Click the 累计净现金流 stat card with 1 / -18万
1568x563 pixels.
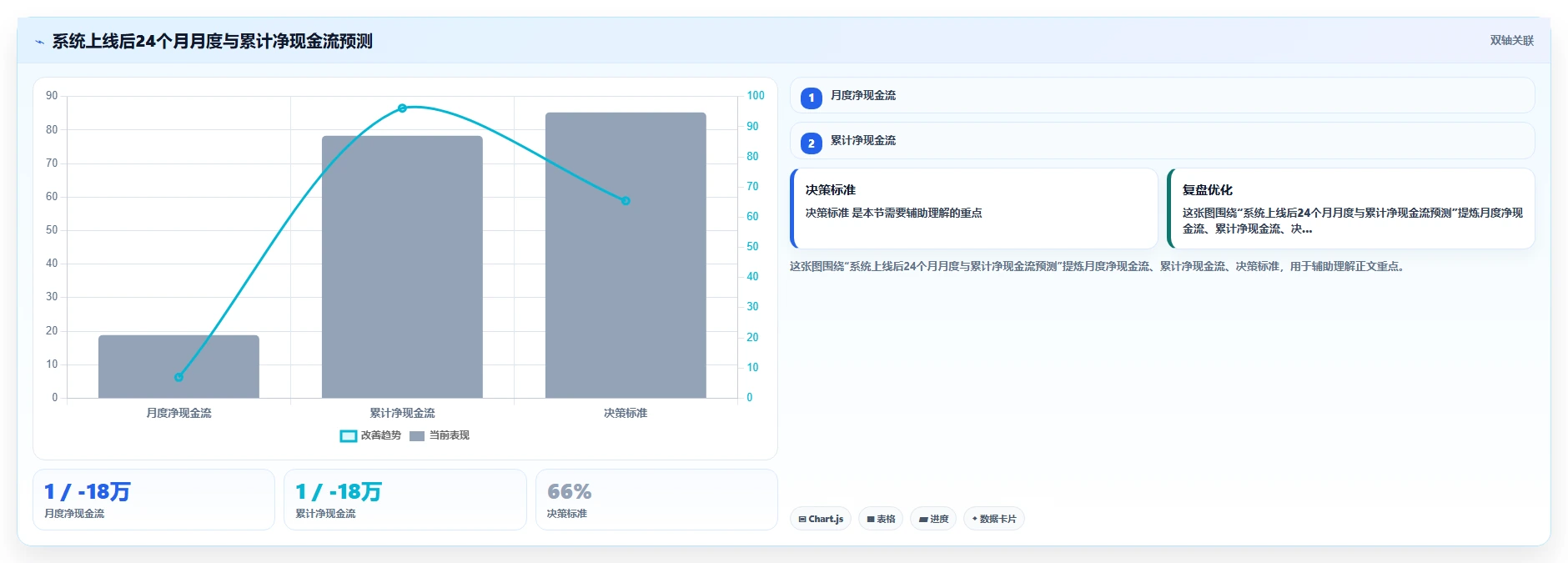tap(405, 500)
